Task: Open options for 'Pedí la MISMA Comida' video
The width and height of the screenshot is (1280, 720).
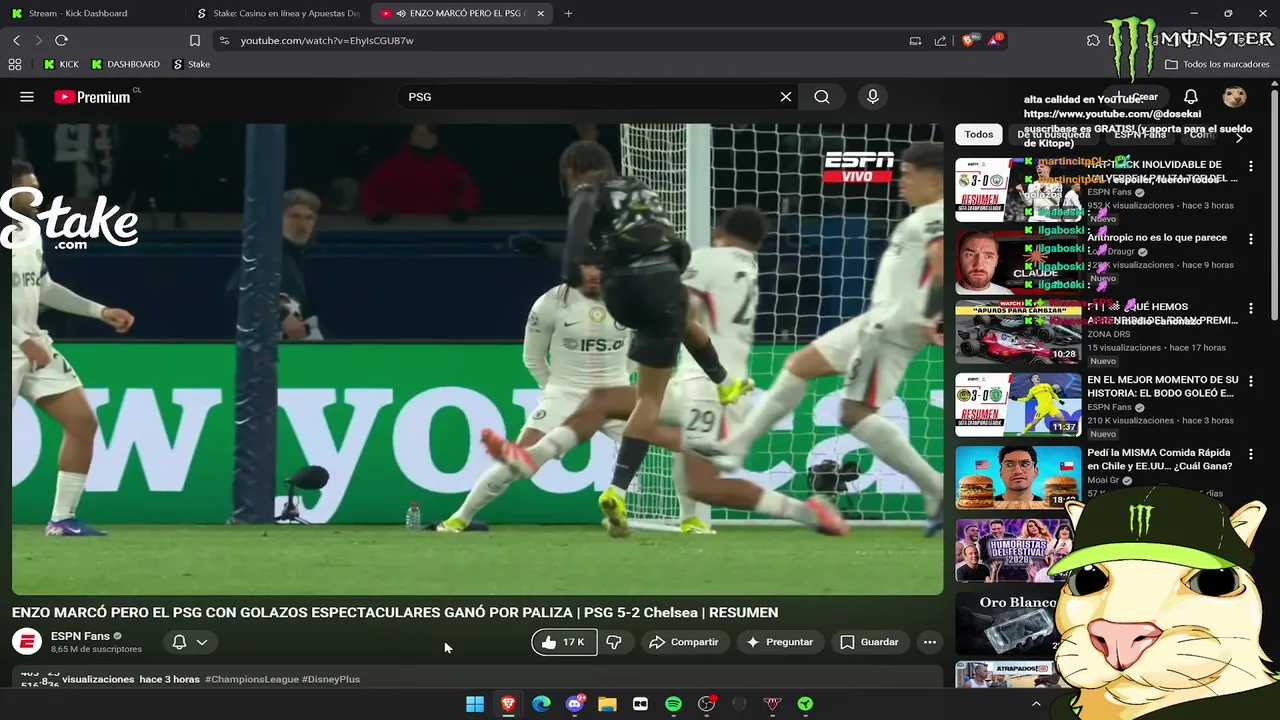Action: point(1250,454)
